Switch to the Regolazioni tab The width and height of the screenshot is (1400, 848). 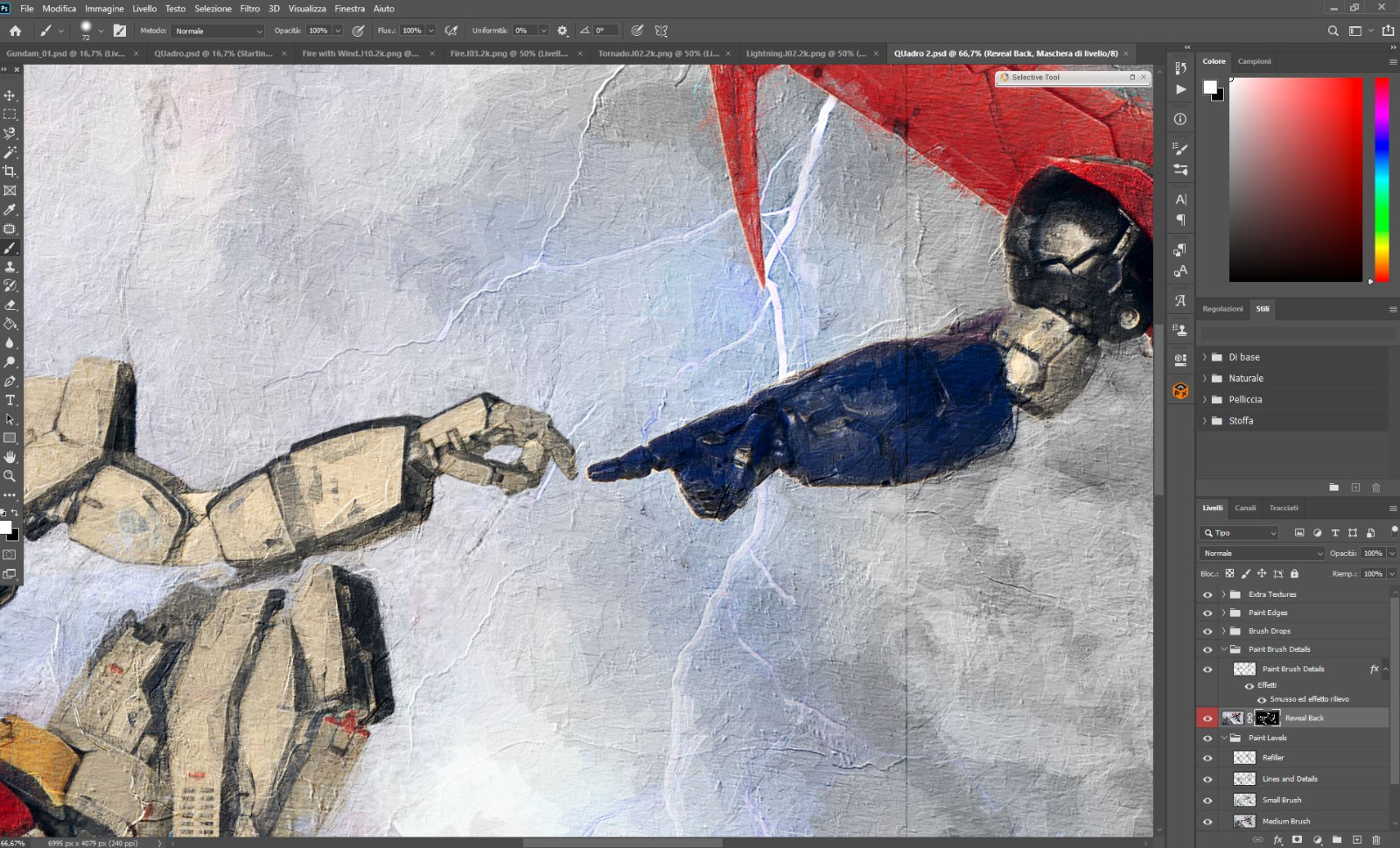pyautogui.click(x=1222, y=309)
